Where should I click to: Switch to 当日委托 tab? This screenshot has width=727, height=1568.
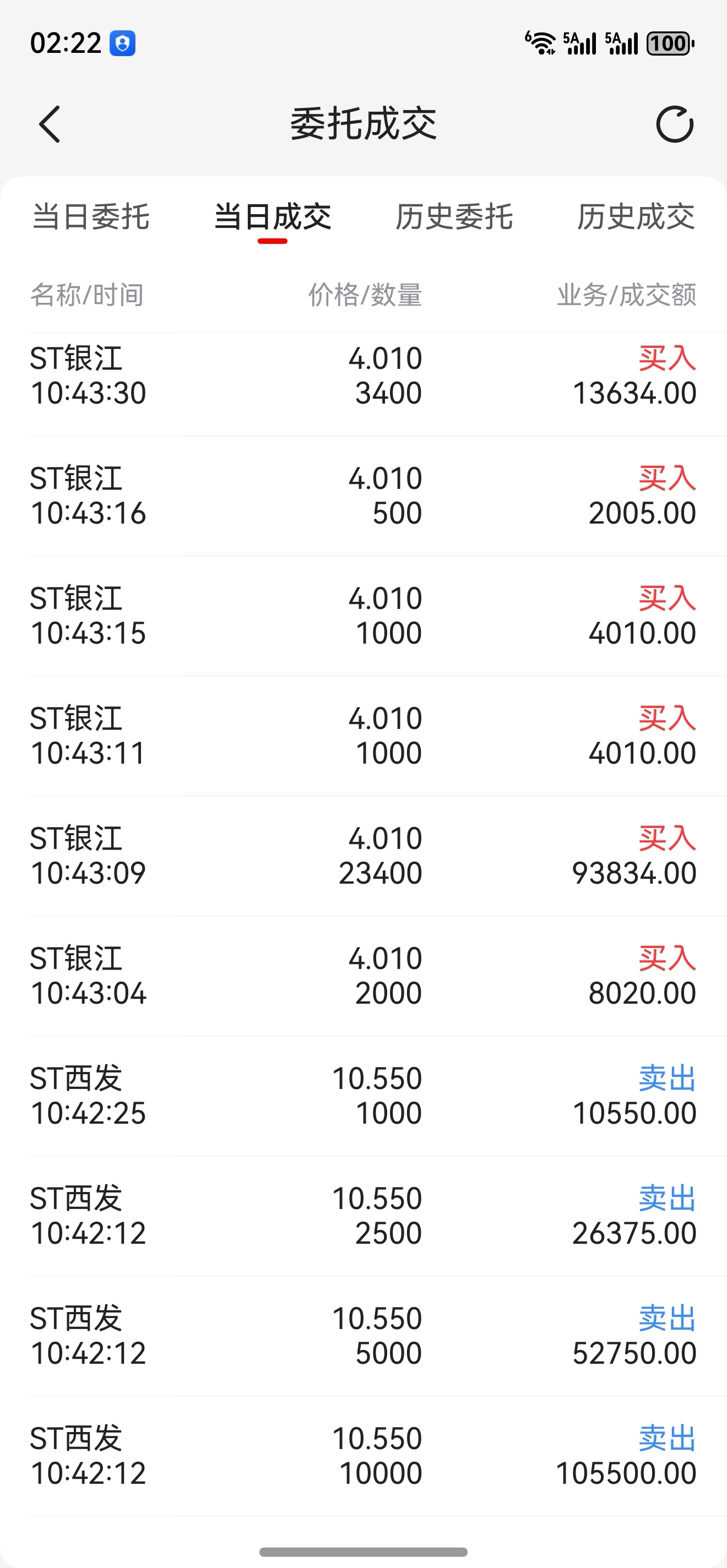(x=91, y=217)
